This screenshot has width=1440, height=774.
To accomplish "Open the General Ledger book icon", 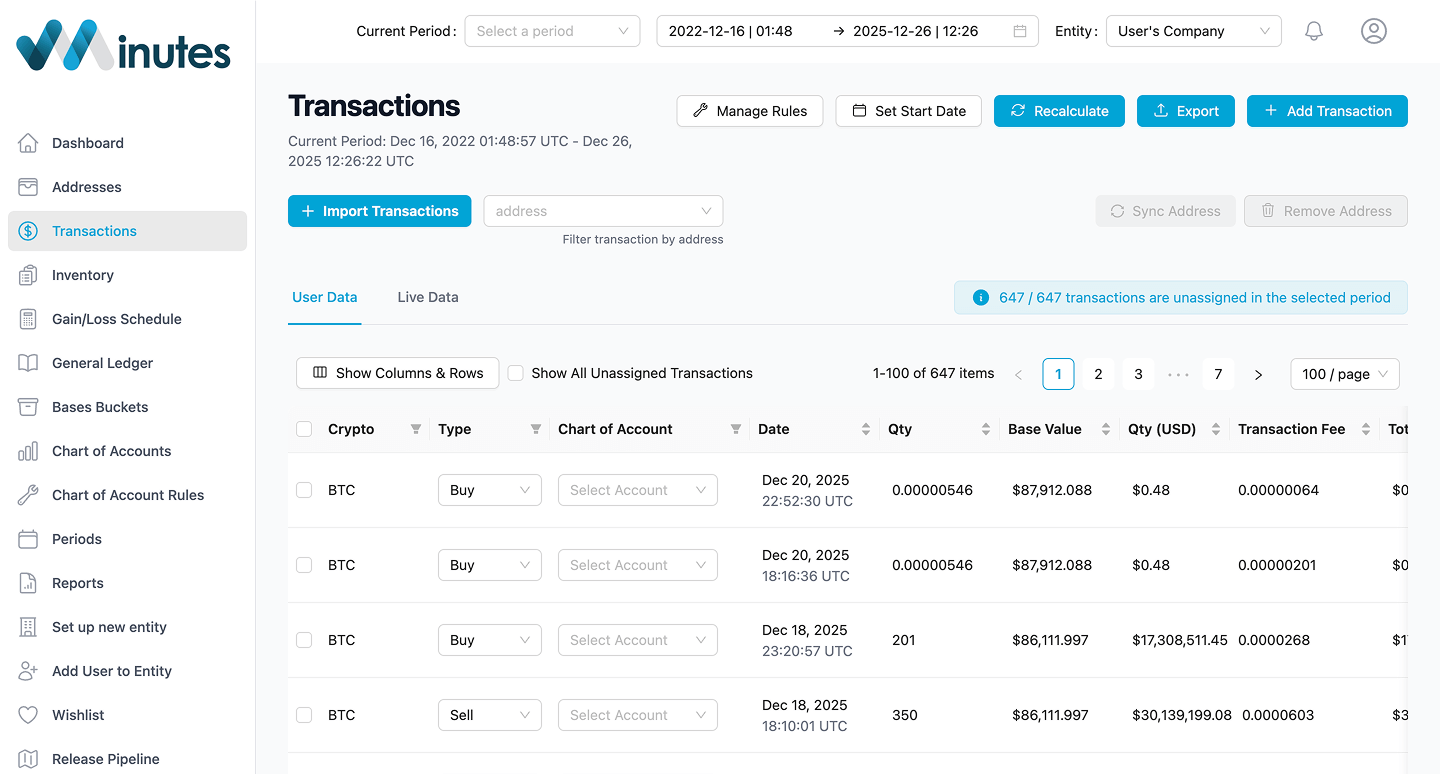I will [x=30, y=362].
